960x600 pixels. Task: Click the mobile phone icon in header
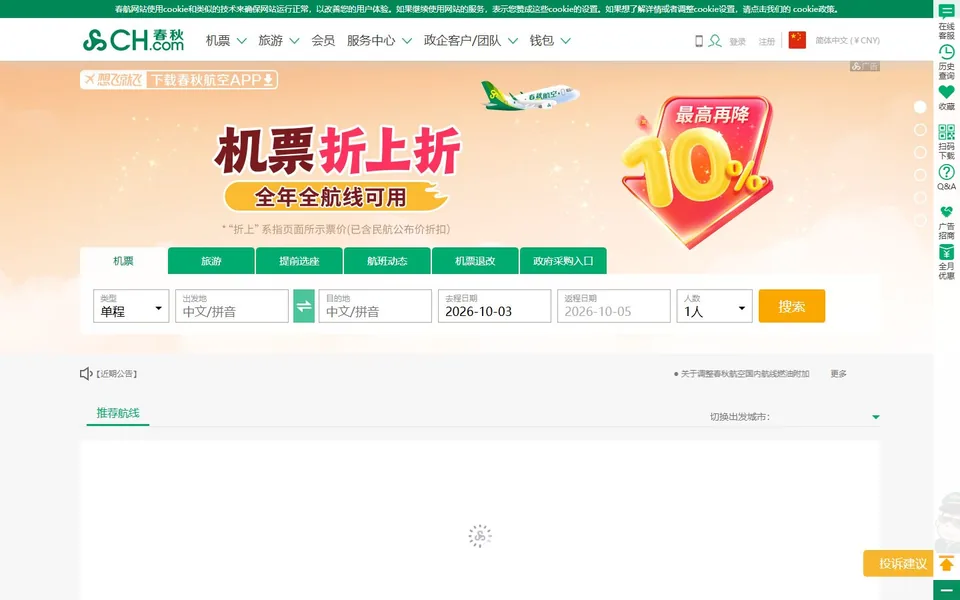coord(699,41)
